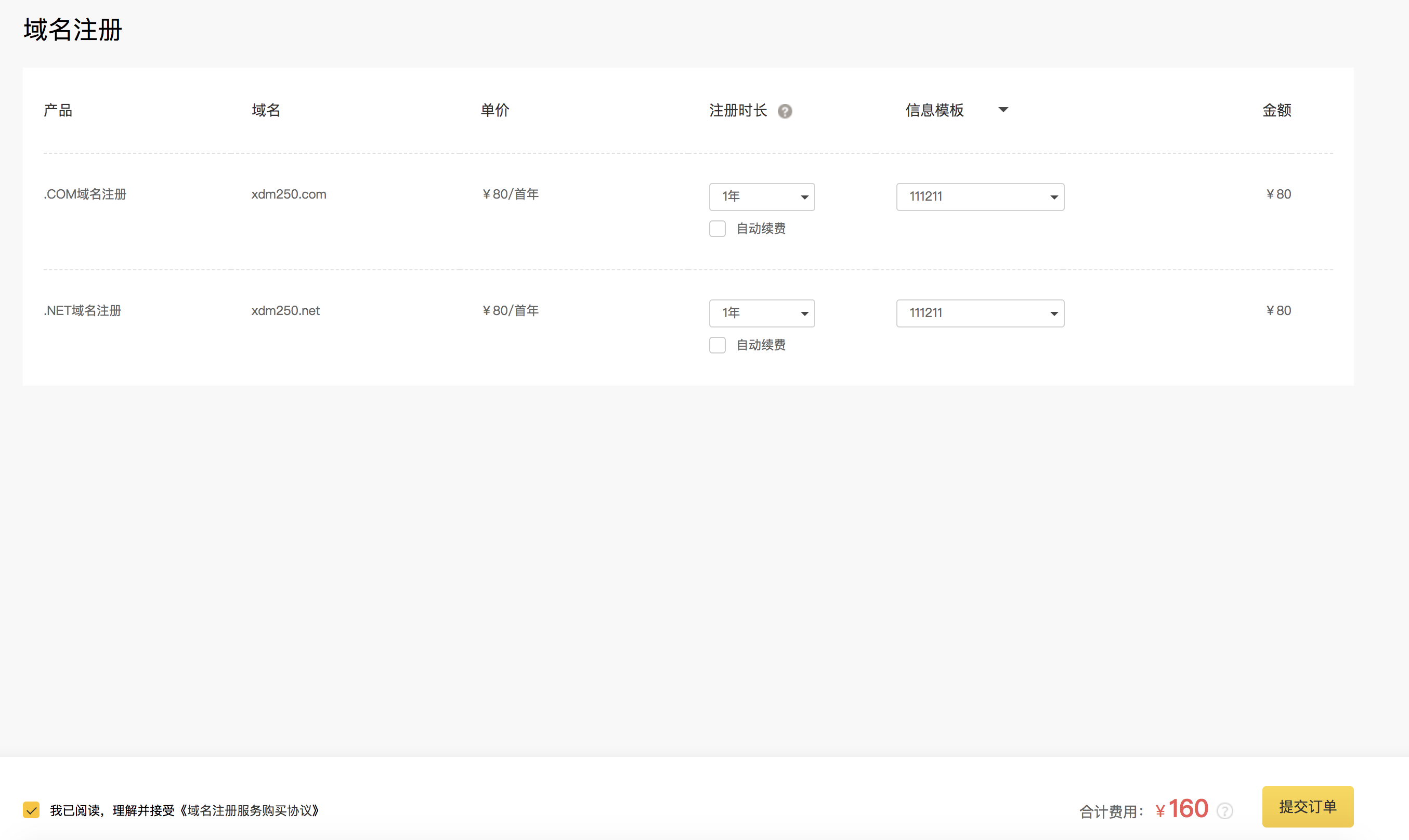Click the 注册时长 column header
The height and width of the screenshot is (840, 1409).
pos(738,110)
